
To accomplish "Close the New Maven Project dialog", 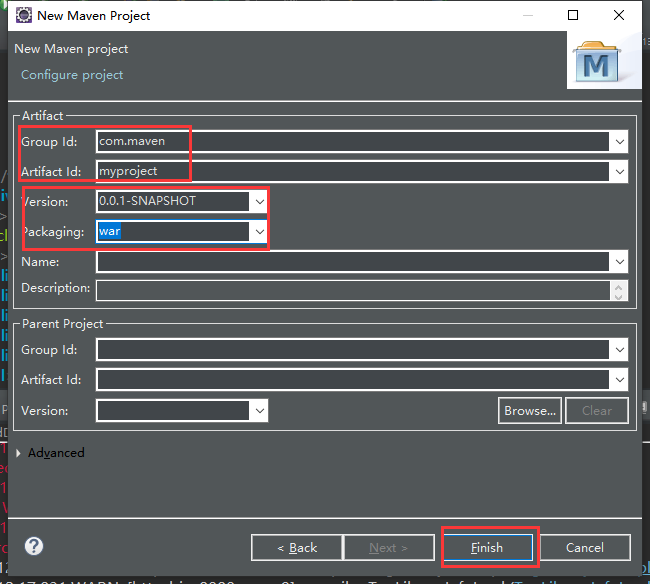I will click(x=618, y=15).
